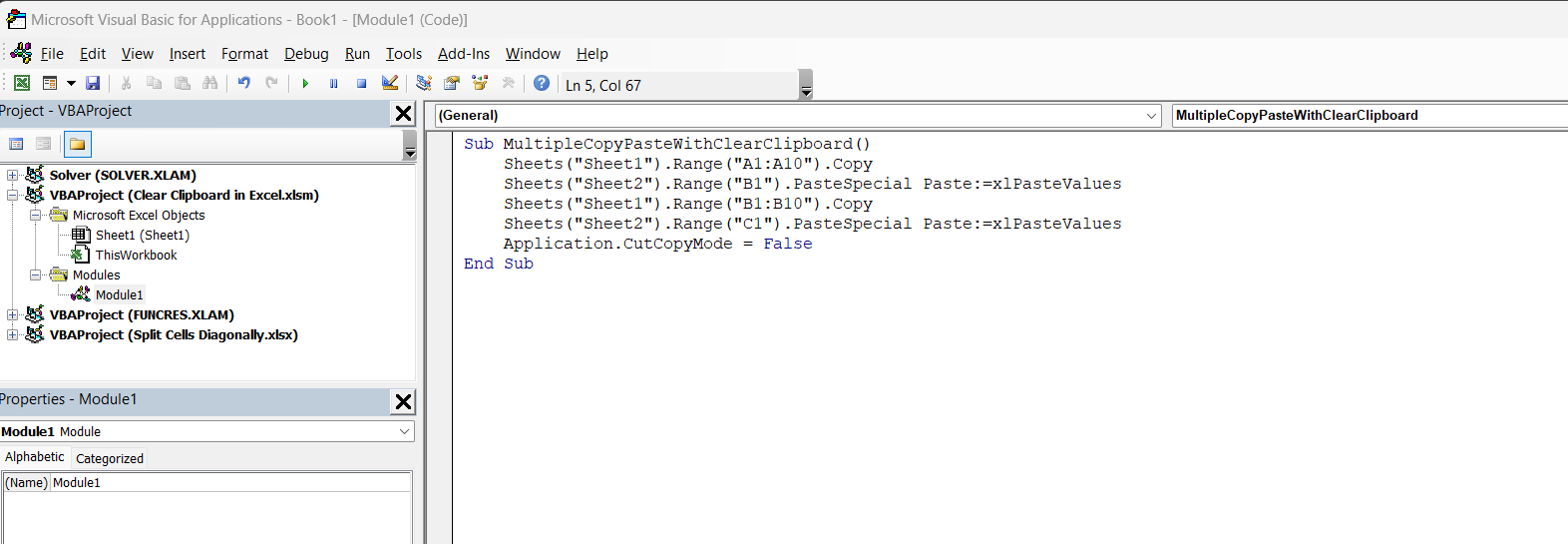The width and height of the screenshot is (1568, 544).
Task: Click the Break pause icon in toolbar
Action: [x=333, y=83]
